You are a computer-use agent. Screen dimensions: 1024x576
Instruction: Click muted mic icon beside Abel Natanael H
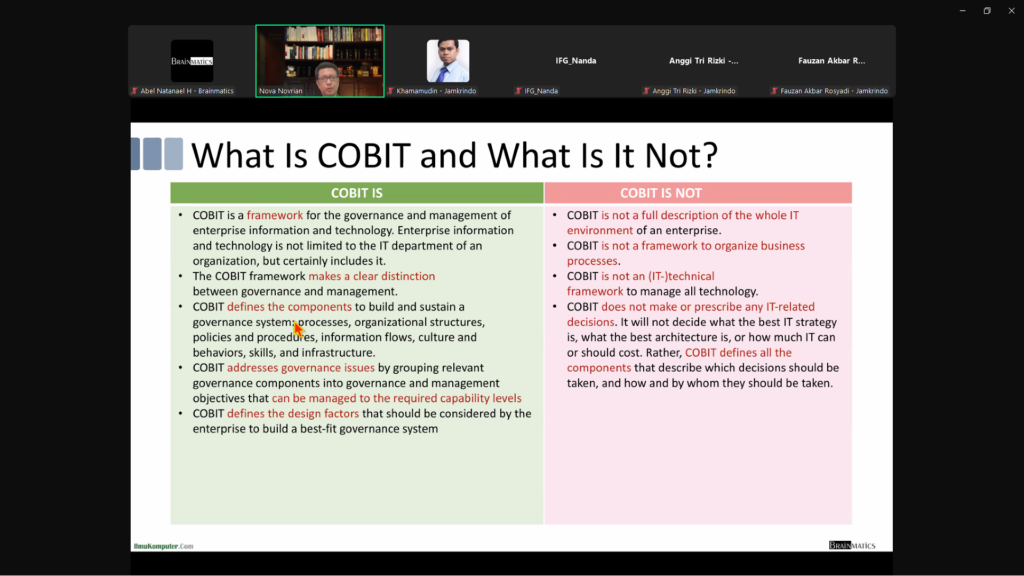(134, 91)
